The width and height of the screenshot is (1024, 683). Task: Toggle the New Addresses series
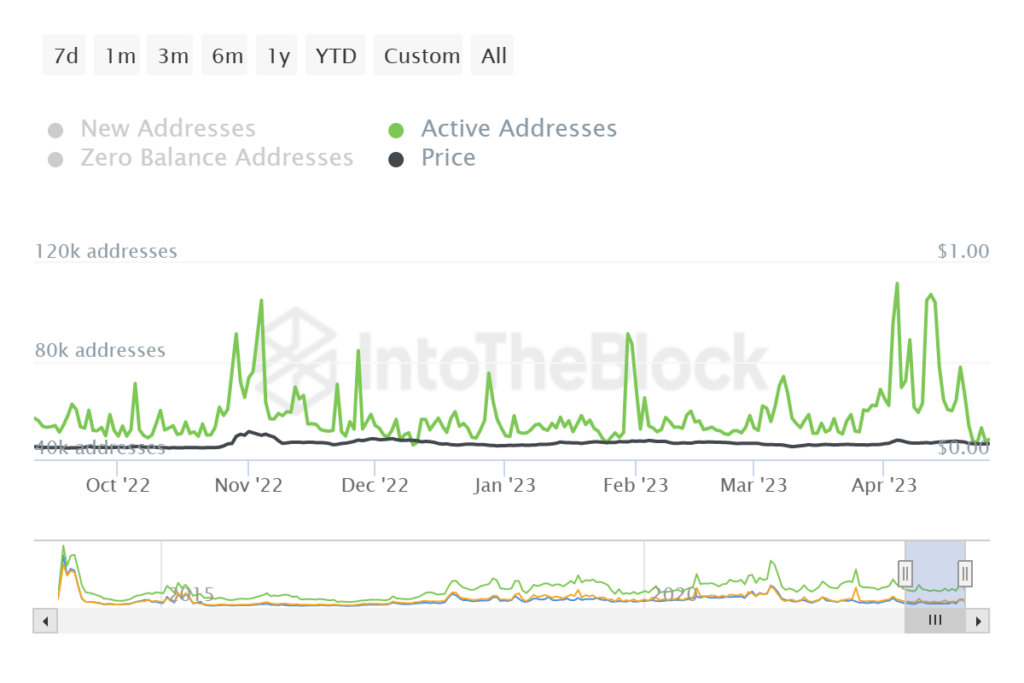168,129
